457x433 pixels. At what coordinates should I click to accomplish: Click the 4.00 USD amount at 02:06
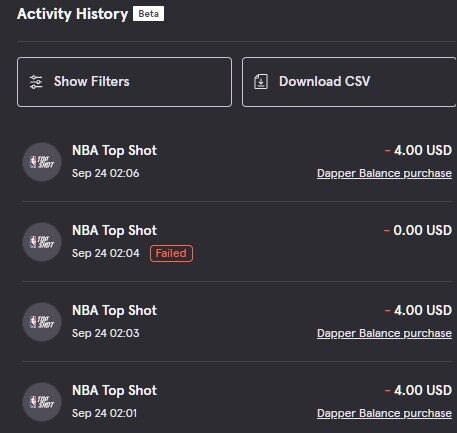point(418,150)
